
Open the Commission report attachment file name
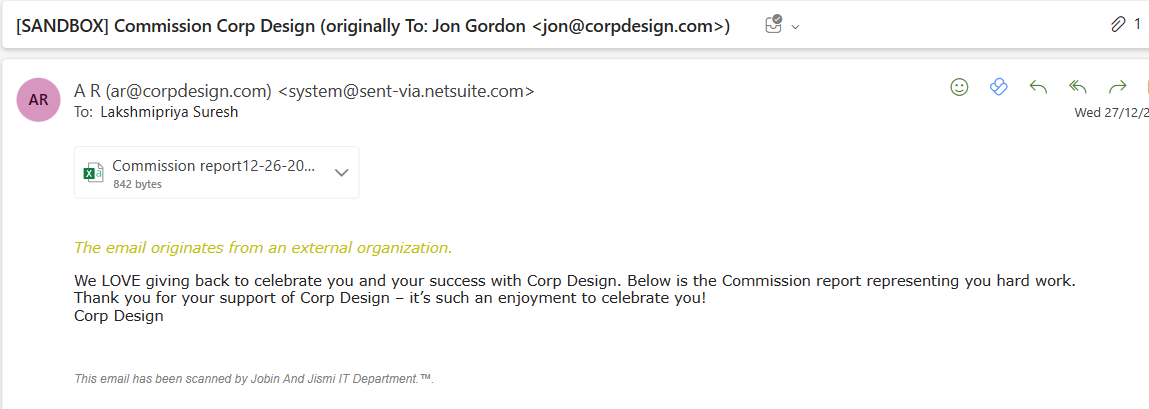click(x=214, y=166)
